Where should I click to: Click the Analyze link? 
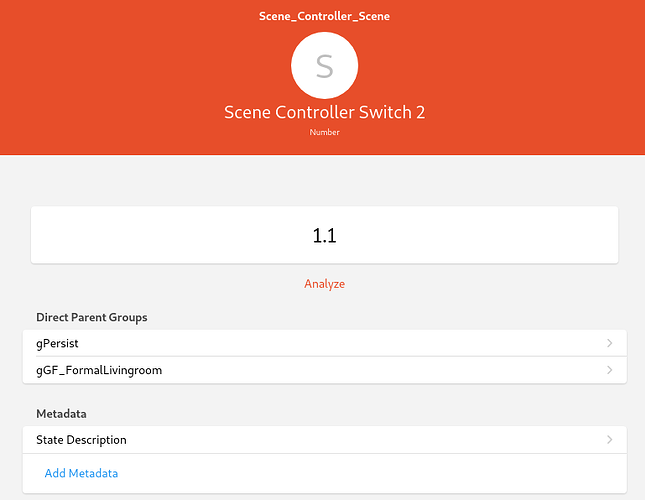(324, 284)
